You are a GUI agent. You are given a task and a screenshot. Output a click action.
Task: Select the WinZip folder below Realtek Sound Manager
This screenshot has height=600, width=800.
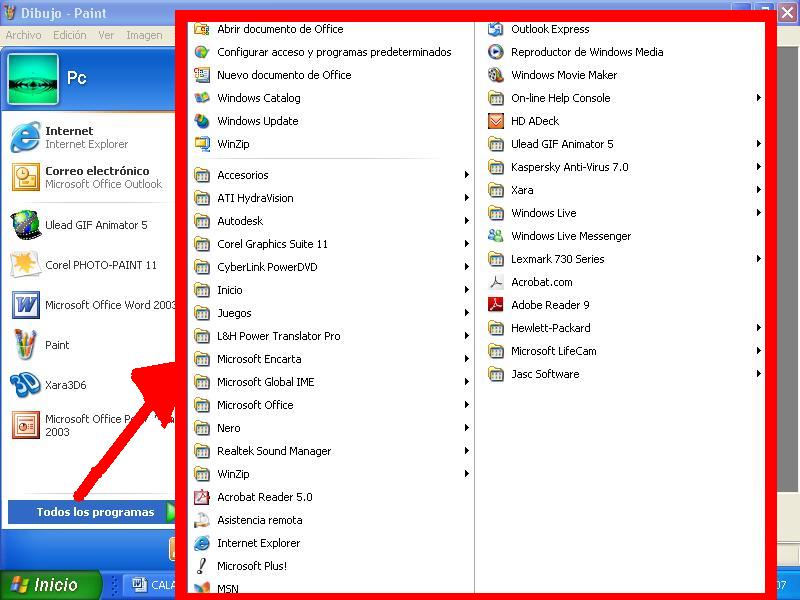coord(332,474)
